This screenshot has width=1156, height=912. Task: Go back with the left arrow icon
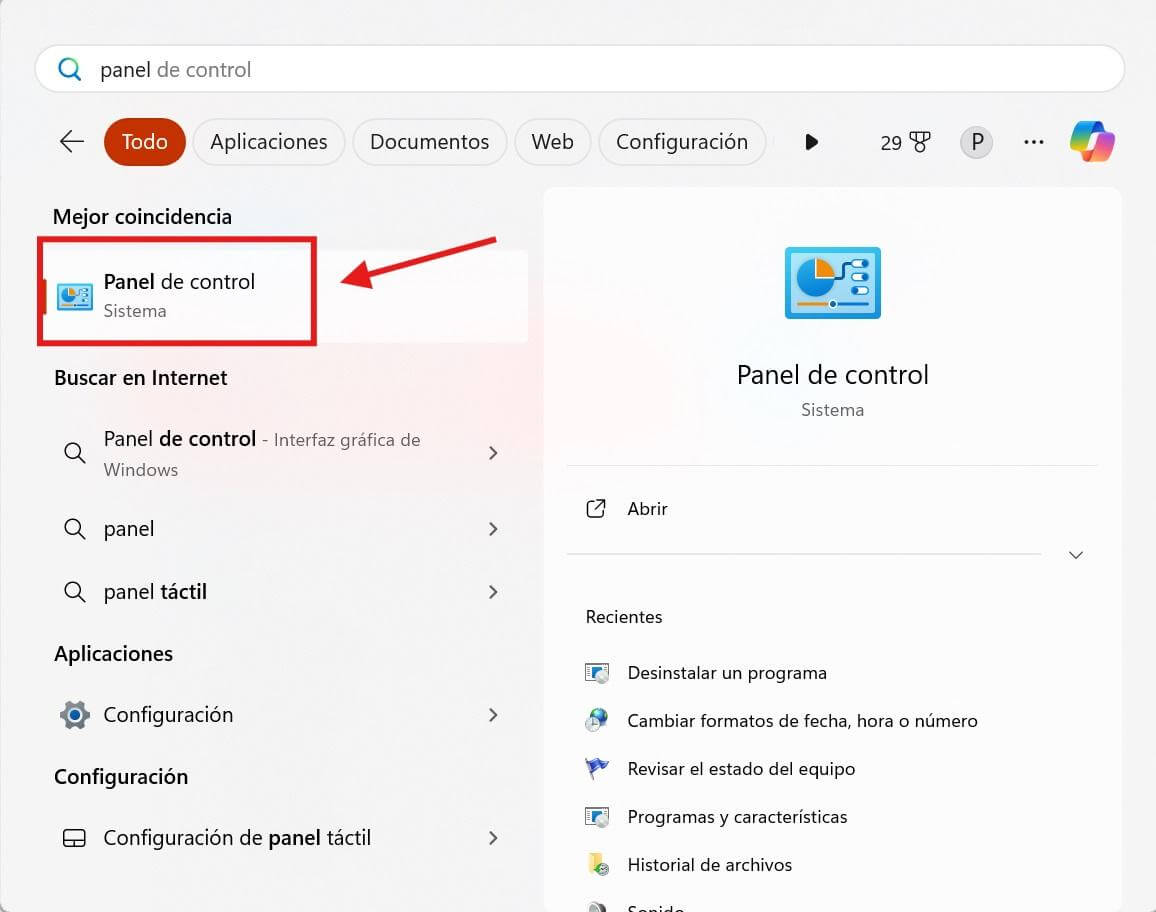click(x=72, y=142)
